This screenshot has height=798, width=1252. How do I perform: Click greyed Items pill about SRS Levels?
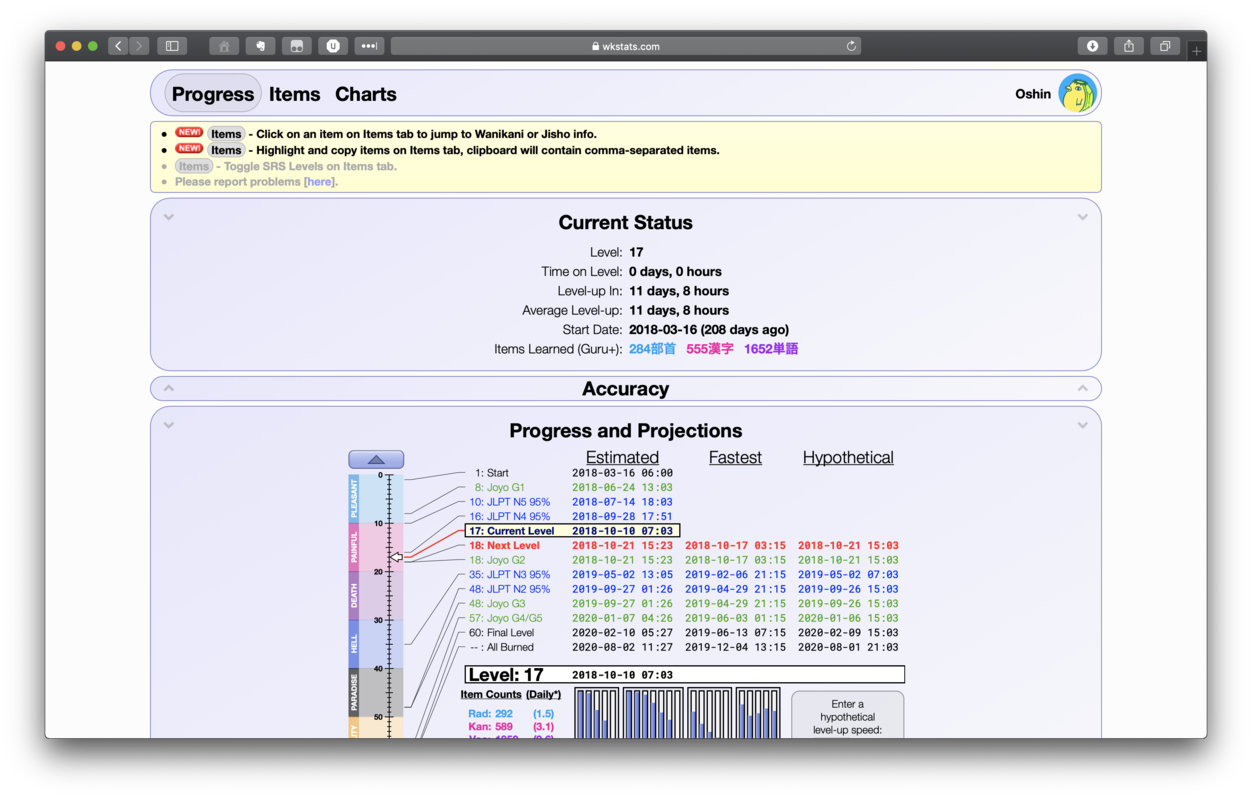[x=194, y=166]
